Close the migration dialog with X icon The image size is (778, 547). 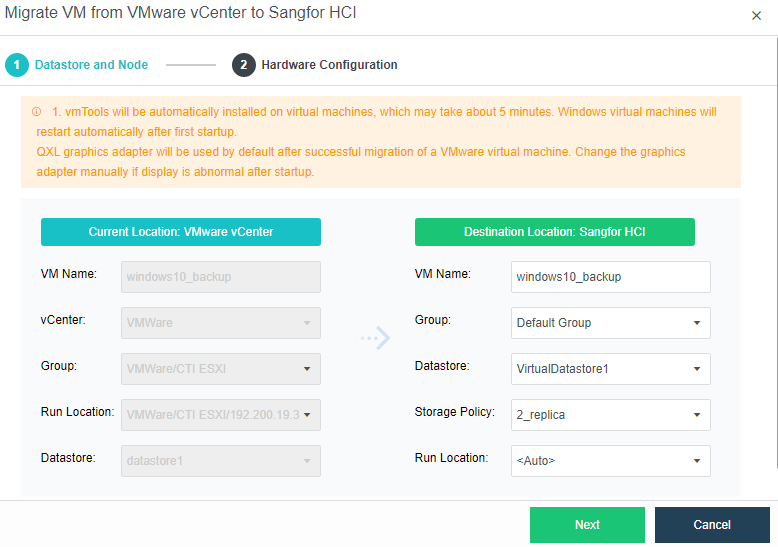[756, 16]
